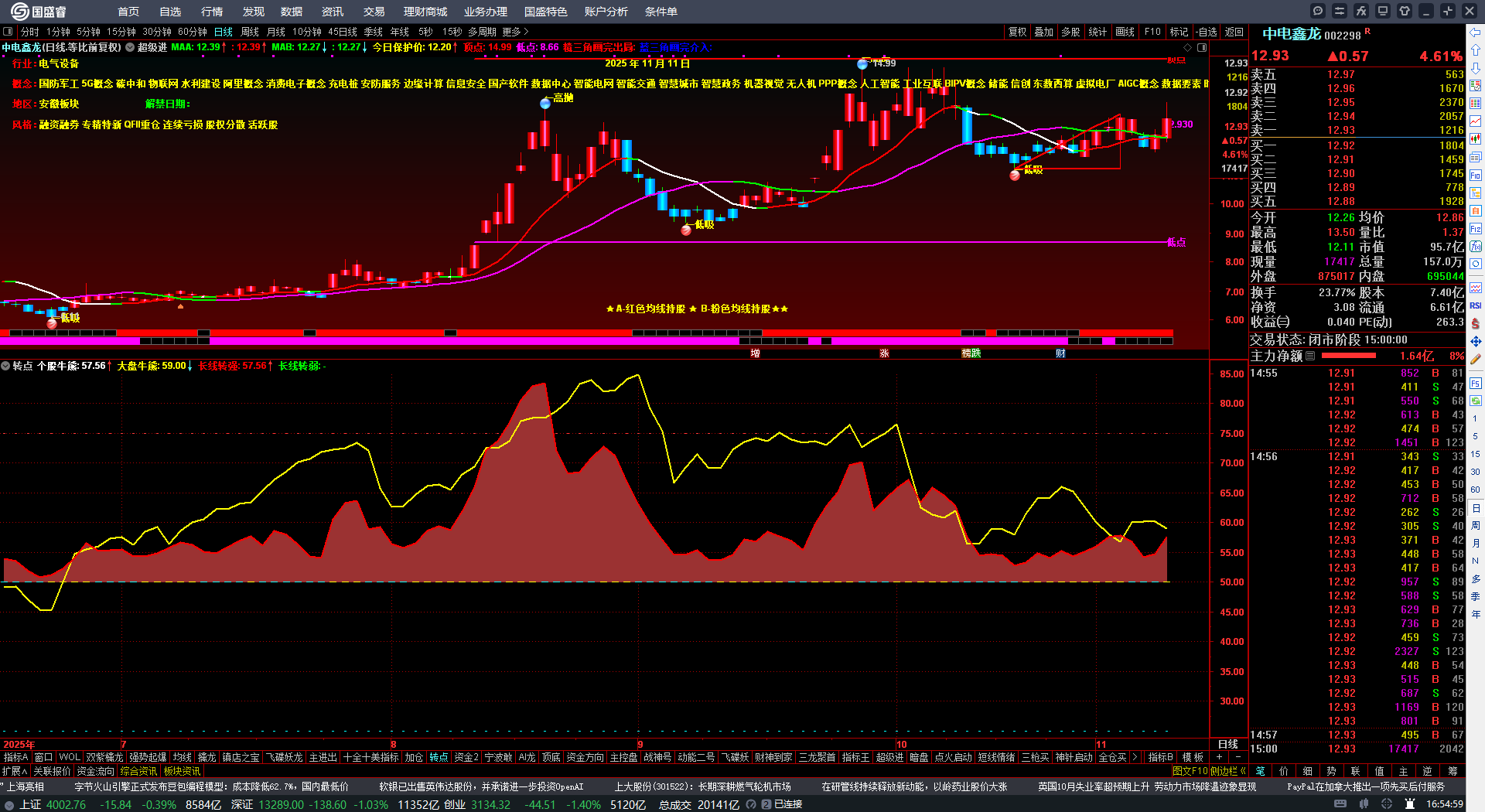This screenshot has height=812, width=1485.
Task: Click the red band of the signal strip
Action: tap(586, 333)
